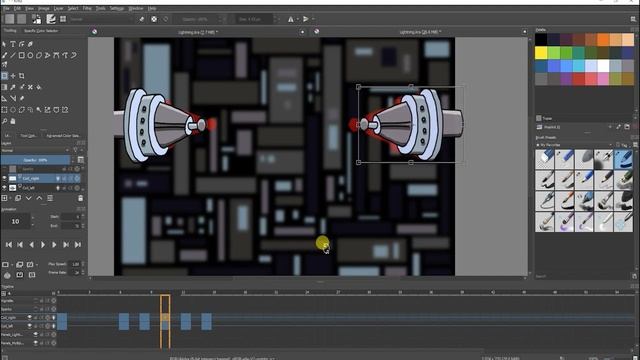Screen dimensions: 640x360
Task: Open the layer blending mode dropdown
Action: [x=36, y=150]
